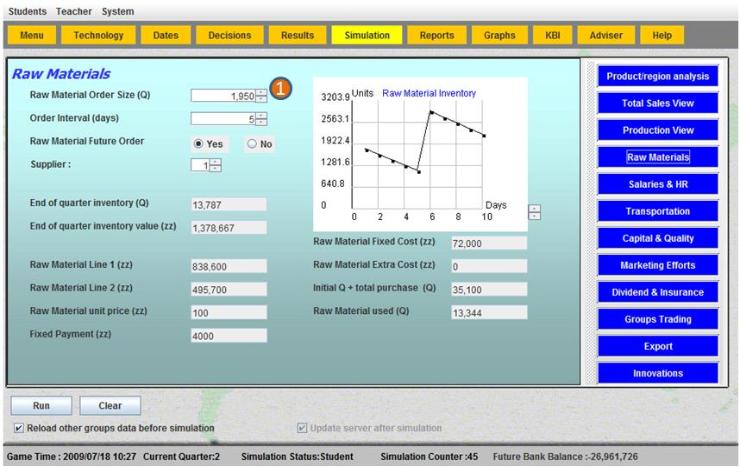Click the orange number 1 marker
Screen dimensions: 740x467
[x=282, y=92]
